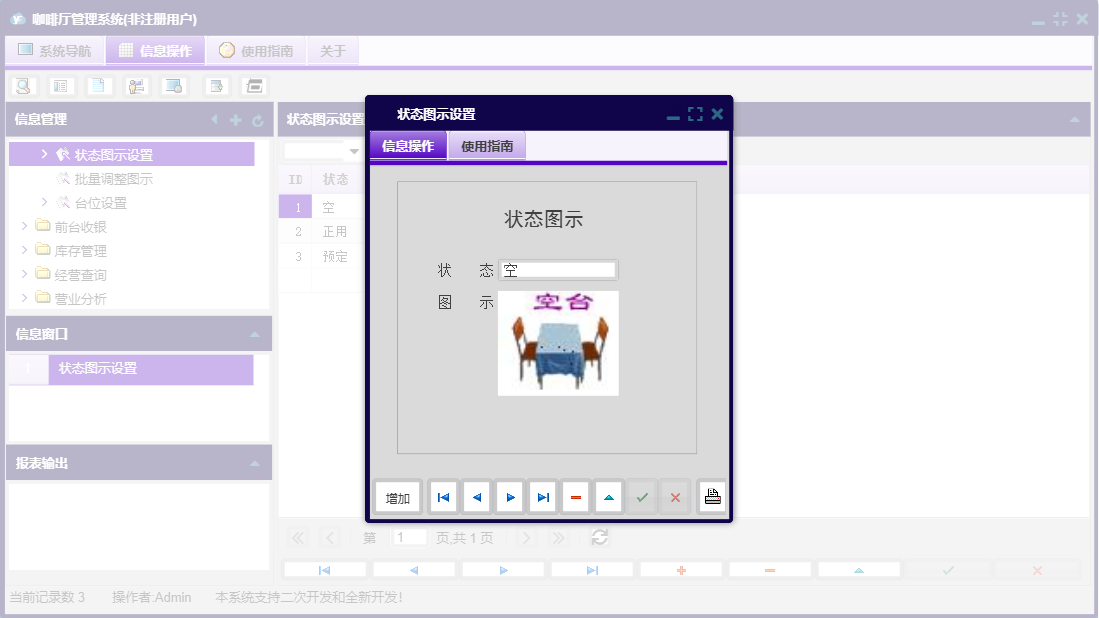Image resolution: width=1099 pixels, height=618 pixels.
Task: Click the refresh icon next to page navigation
Action: (599, 537)
